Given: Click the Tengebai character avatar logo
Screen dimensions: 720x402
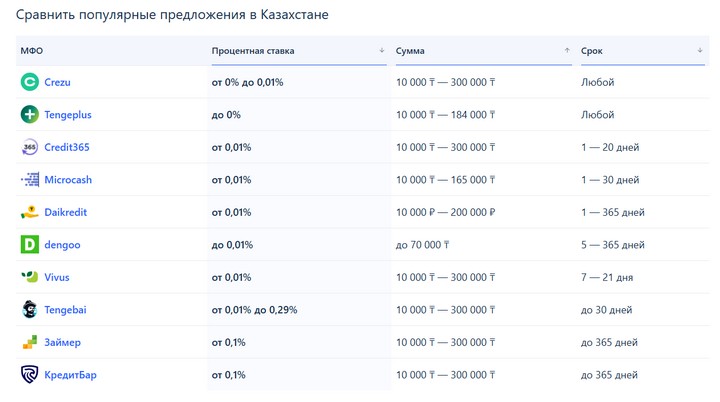Looking at the screenshot, I should click(30, 310).
